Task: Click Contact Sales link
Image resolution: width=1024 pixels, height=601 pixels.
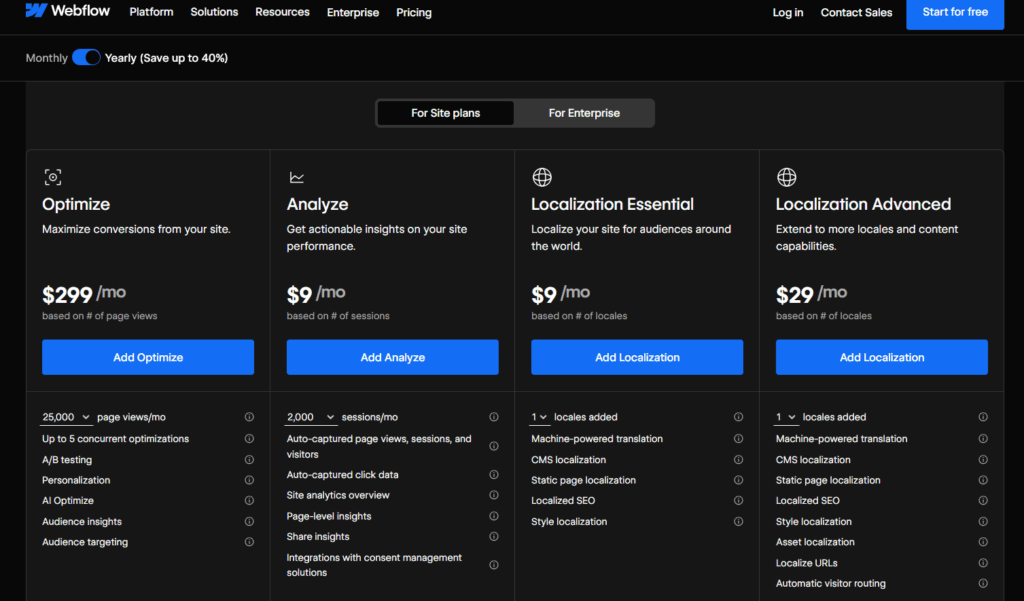Action: (x=856, y=12)
